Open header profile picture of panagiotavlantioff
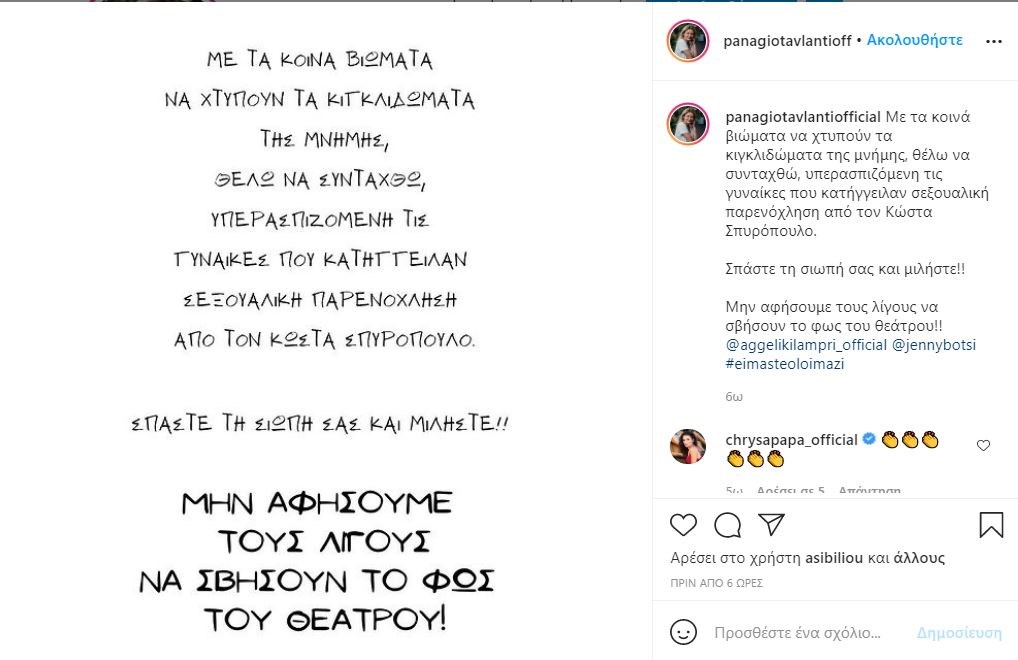 (688, 41)
